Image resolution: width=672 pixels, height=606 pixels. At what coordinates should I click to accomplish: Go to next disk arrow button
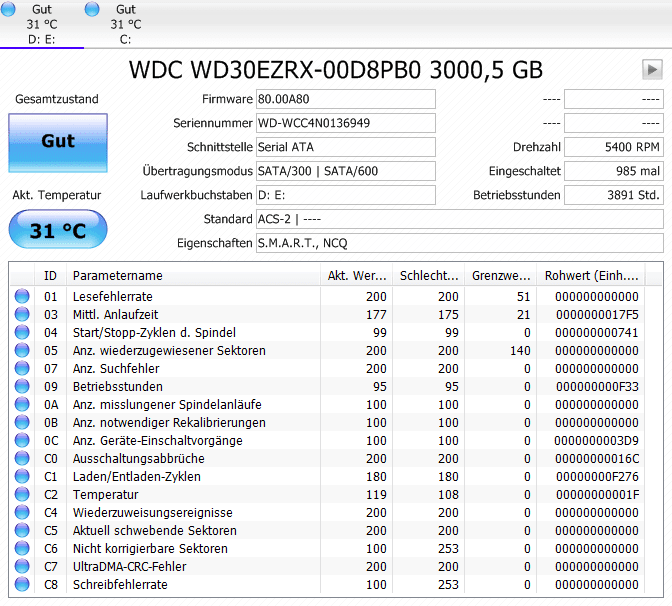click(652, 69)
